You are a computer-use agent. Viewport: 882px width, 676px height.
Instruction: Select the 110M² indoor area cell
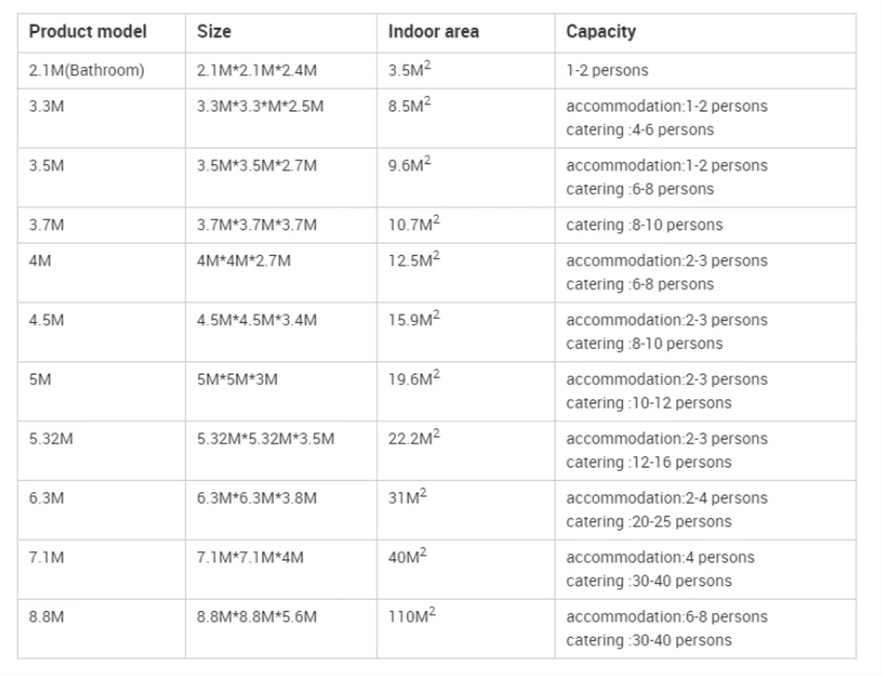(x=412, y=617)
